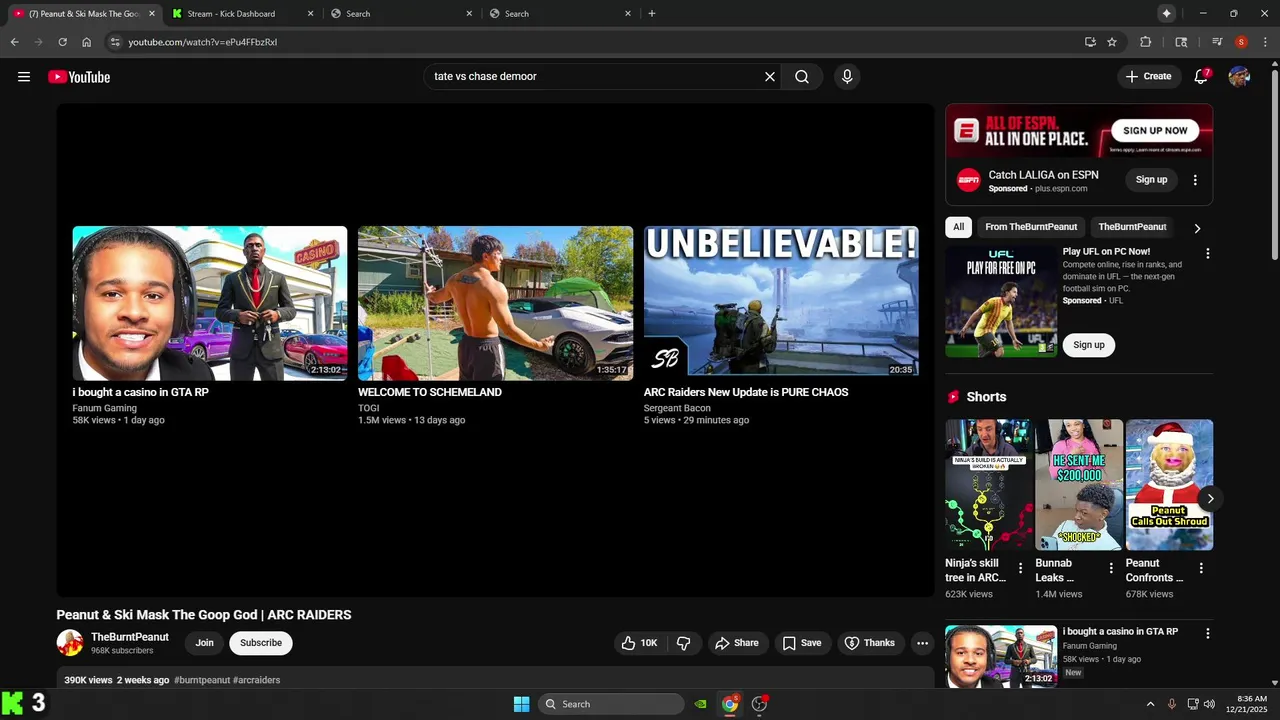This screenshot has height=720, width=1280.
Task: Join TheBurntPeanut channel membership
Action: click(204, 643)
